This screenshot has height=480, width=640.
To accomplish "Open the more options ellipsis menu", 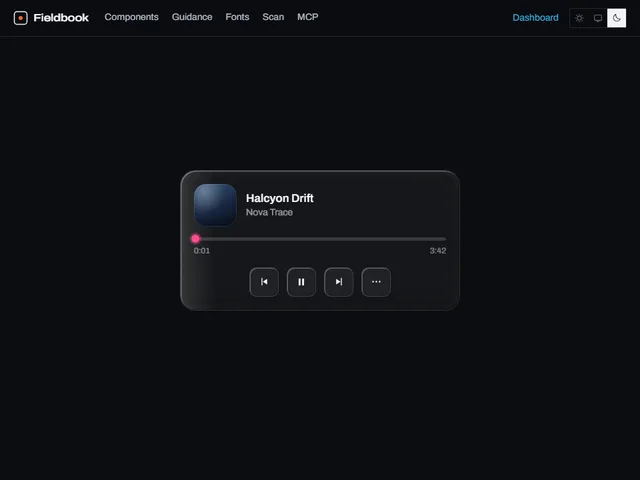I will point(376,282).
